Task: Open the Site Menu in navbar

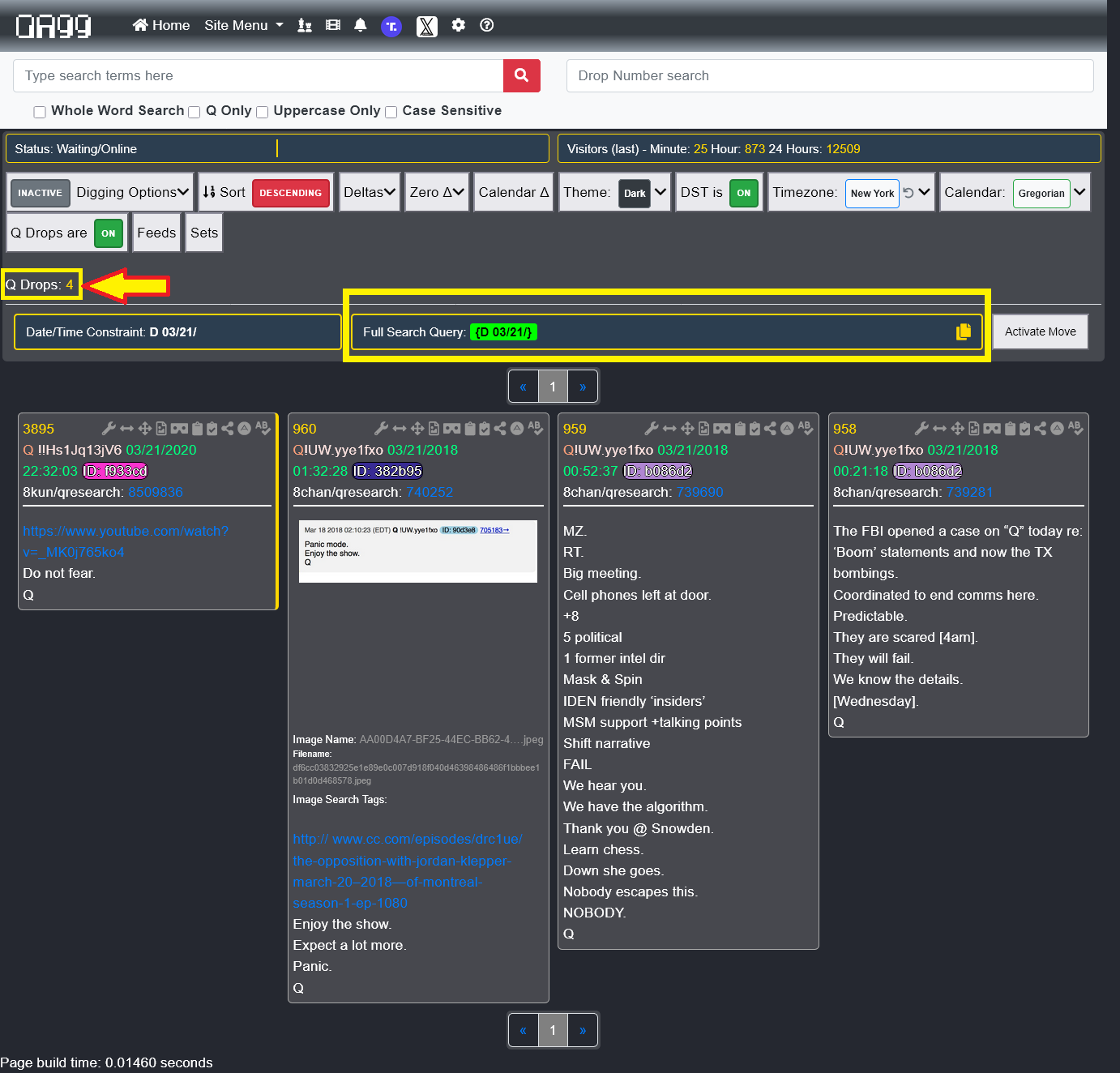Action: point(243,25)
